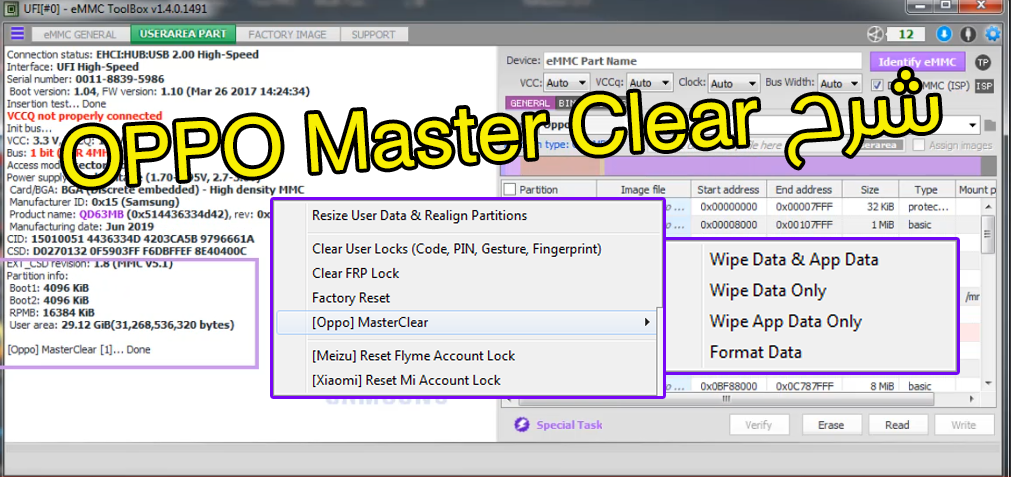The image size is (1011, 477).
Task: Click the browse folder icon
Action: click(x=992, y=125)
